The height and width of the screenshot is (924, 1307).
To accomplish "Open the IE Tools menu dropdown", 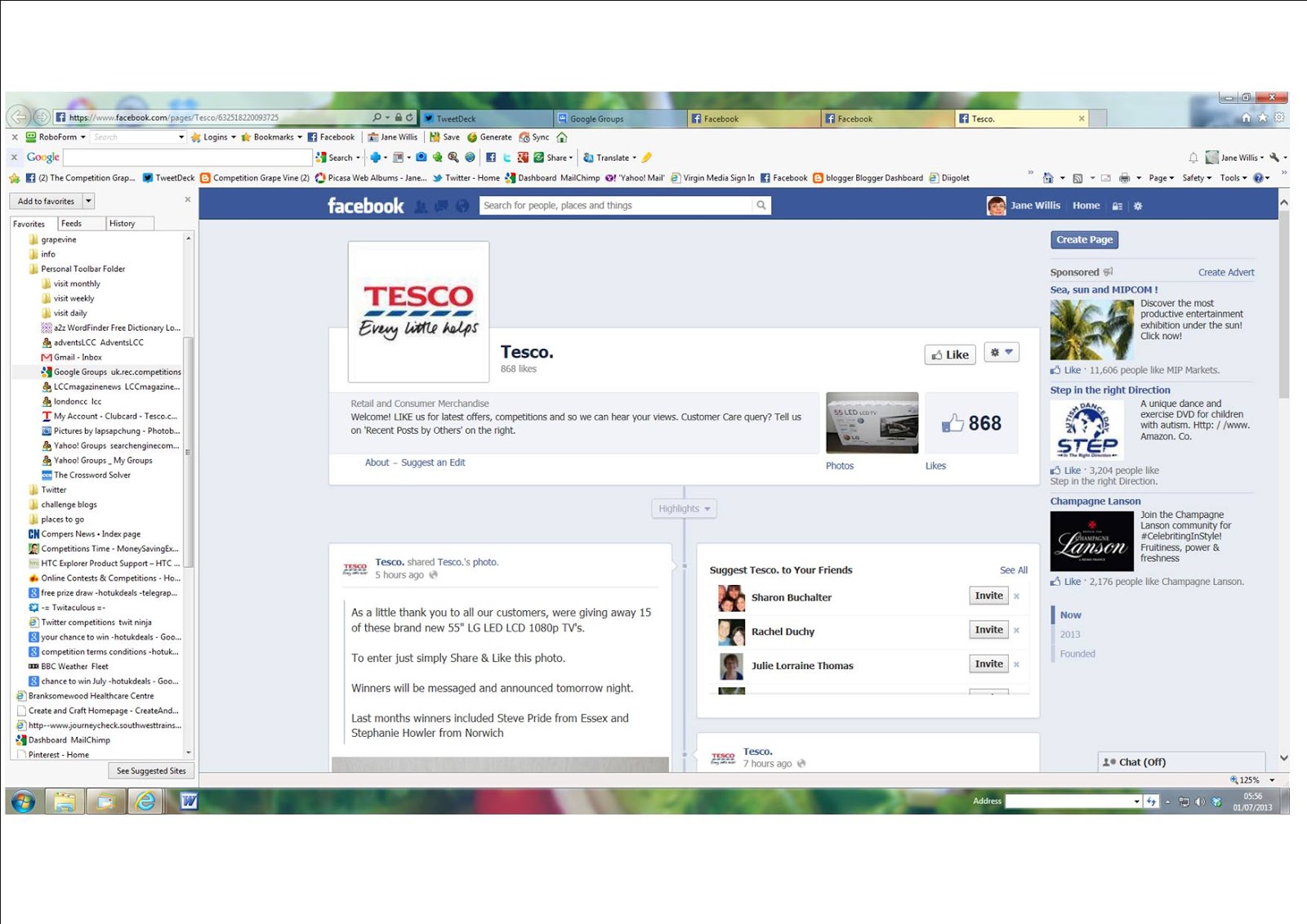I will (1233, 178).
